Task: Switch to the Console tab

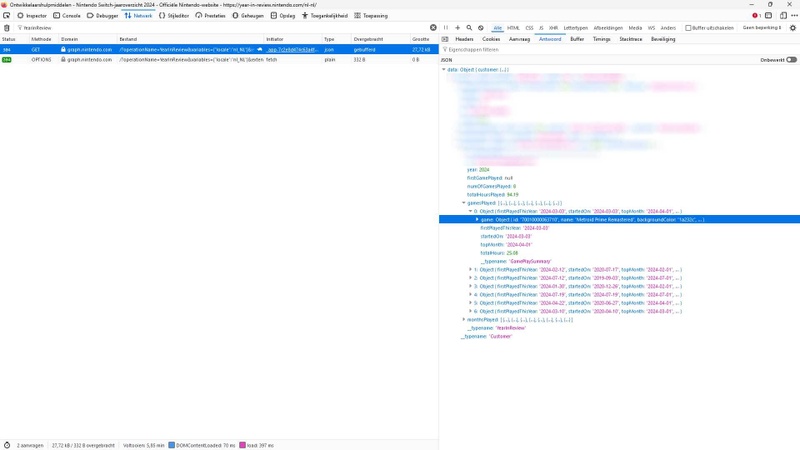Action: pos(67,16)
